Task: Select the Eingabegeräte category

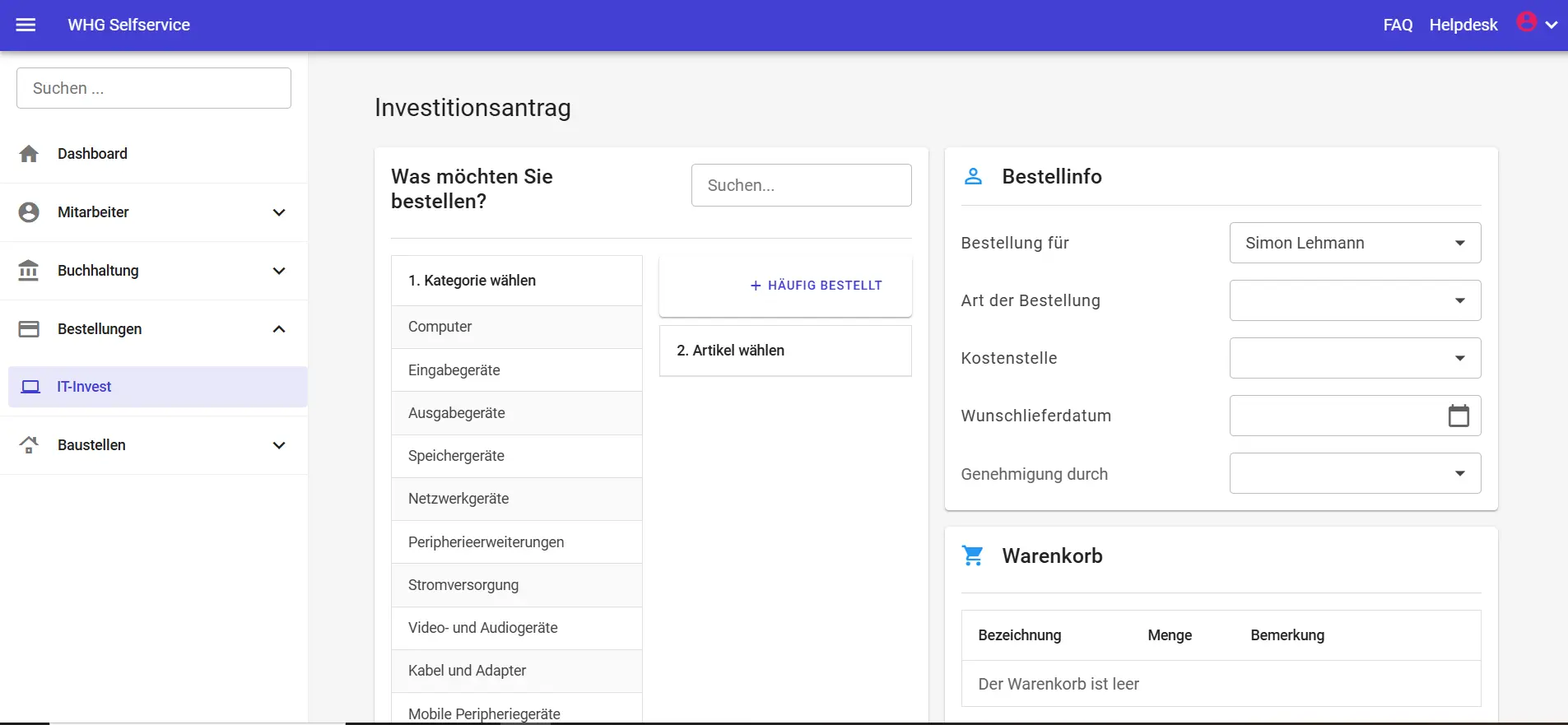Action: click(517, 370)
